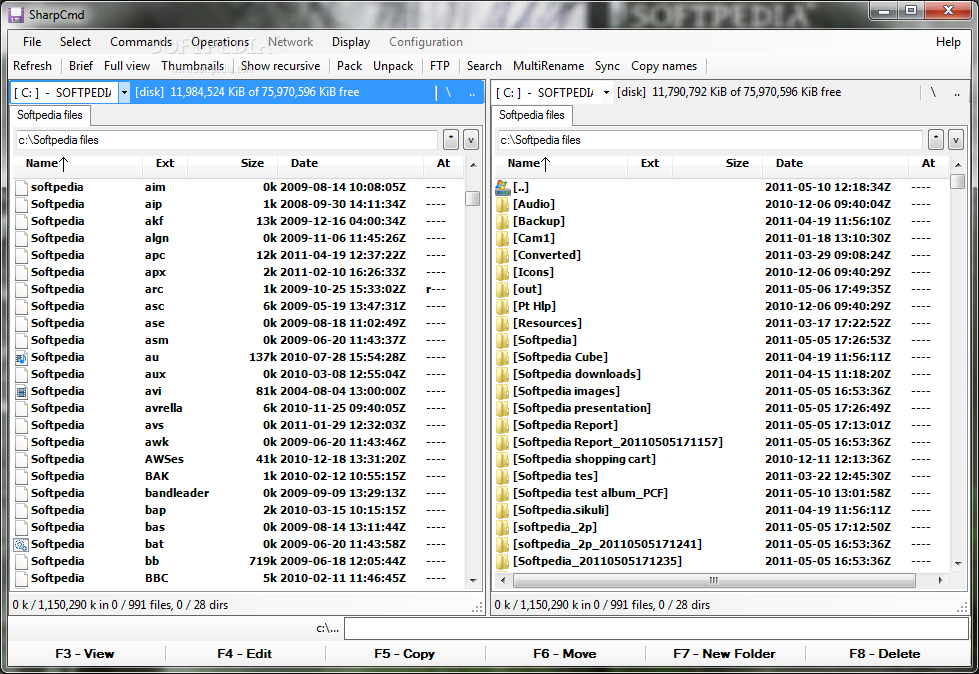Viewport: 979px width, 674px height.
Task: Click F6 - Move button
Action: click(564, 653)
